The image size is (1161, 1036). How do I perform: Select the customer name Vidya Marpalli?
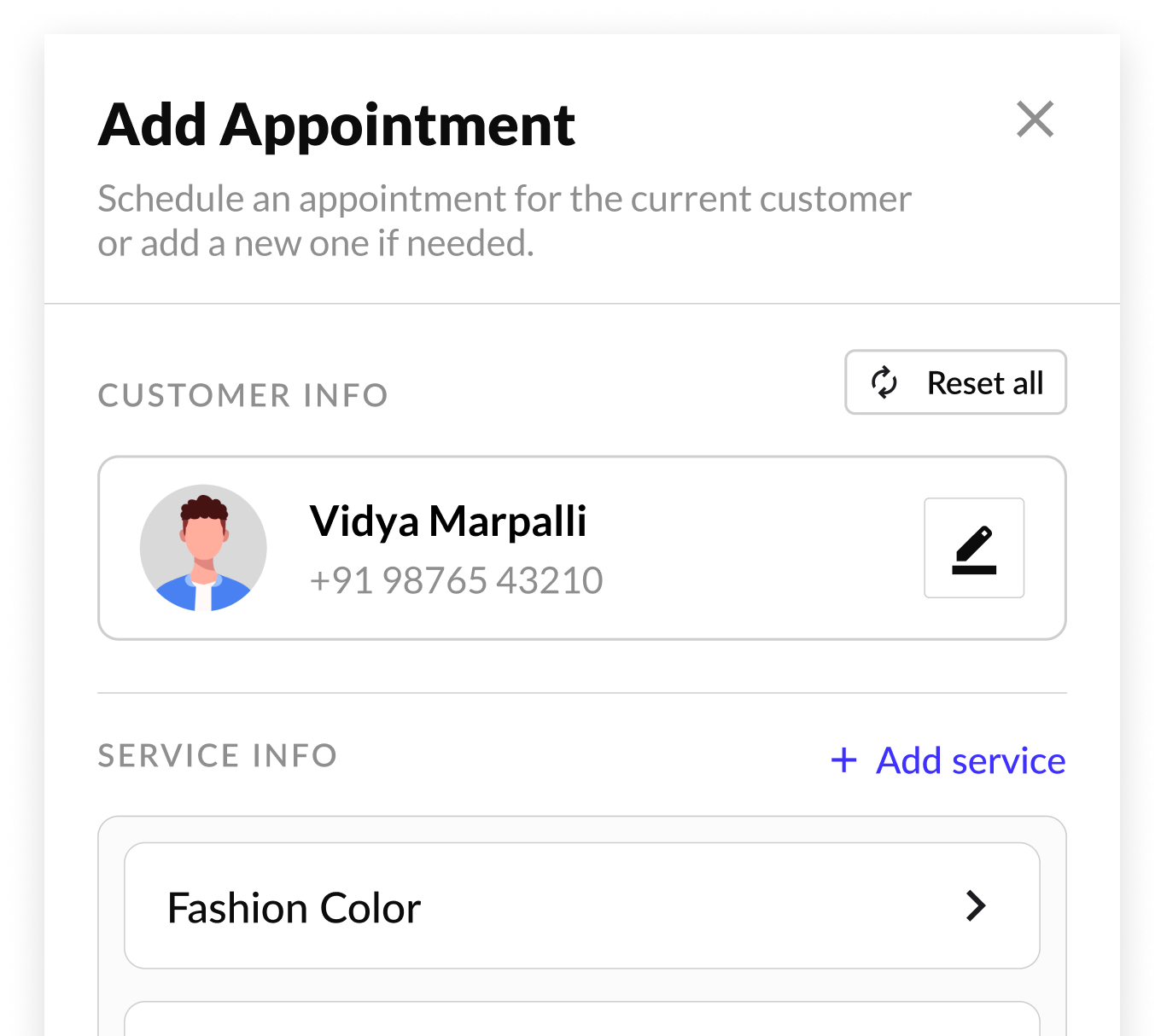(447, 521)
